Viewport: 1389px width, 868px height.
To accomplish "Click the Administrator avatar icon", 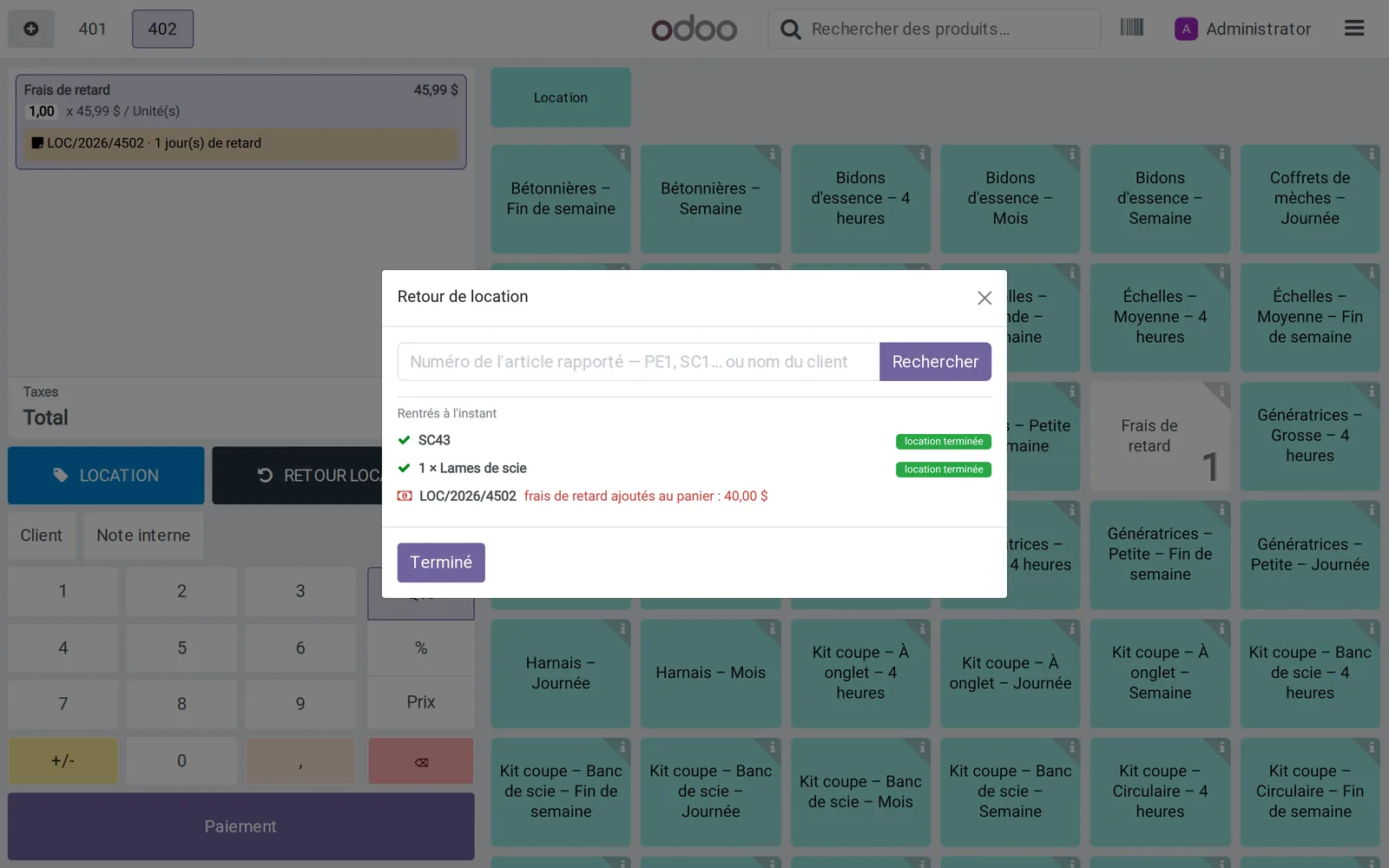I will click(x=1186, y=29).
